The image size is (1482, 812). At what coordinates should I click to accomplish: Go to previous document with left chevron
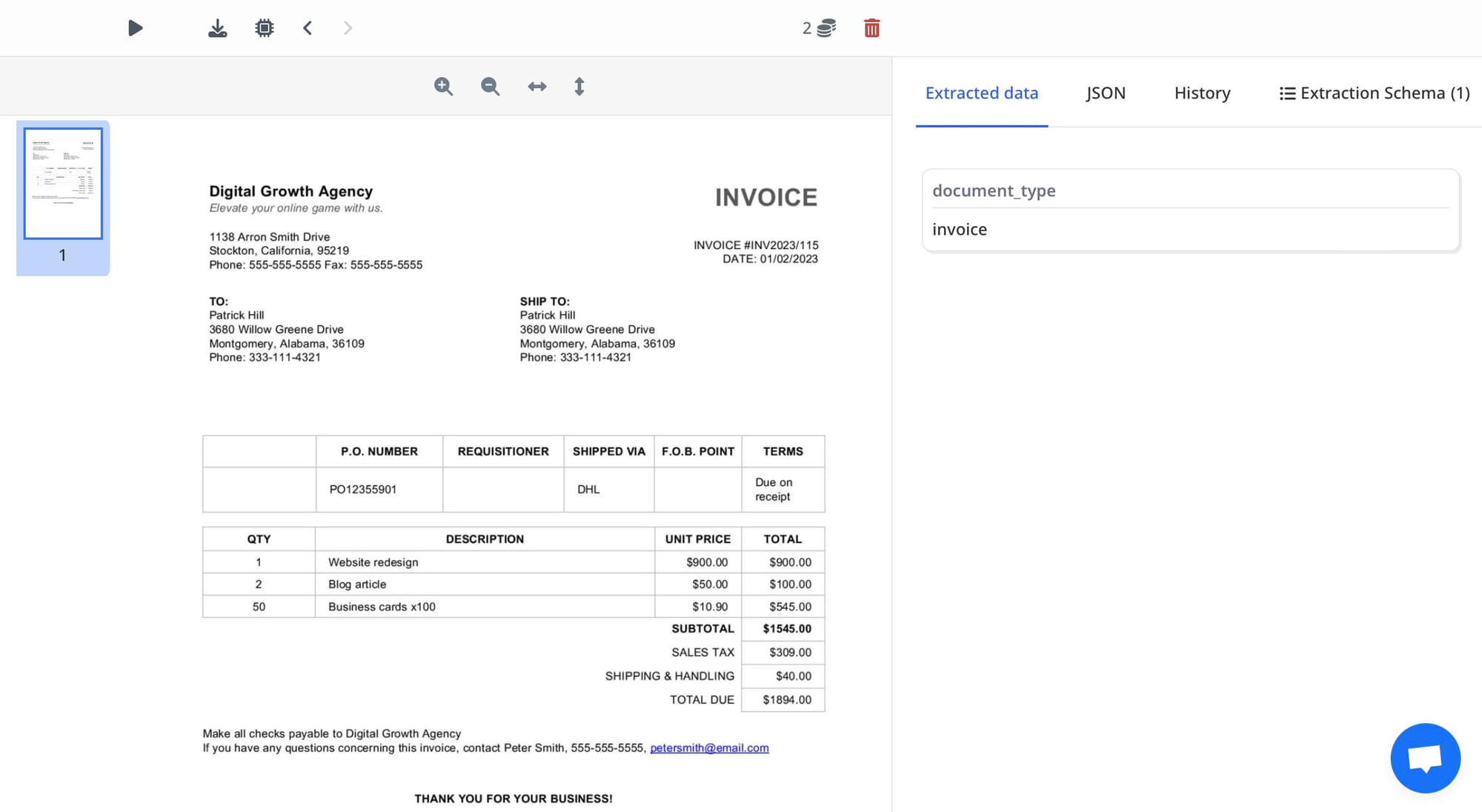pyautogui.click(x=308, y=28)
